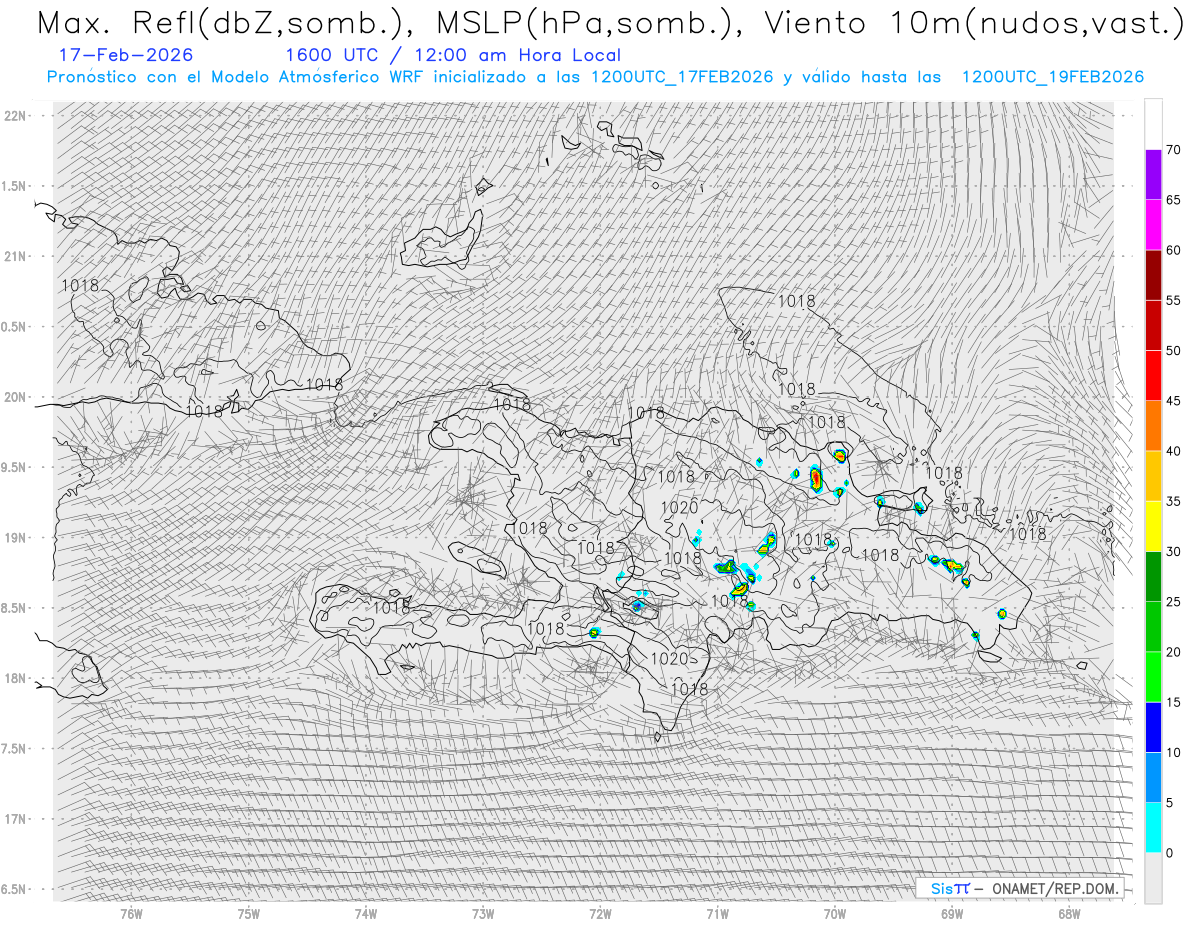Click the "70W" longitude label
Screen dimensions: 1200x927
pyautogui.click(x=835, y=914)
